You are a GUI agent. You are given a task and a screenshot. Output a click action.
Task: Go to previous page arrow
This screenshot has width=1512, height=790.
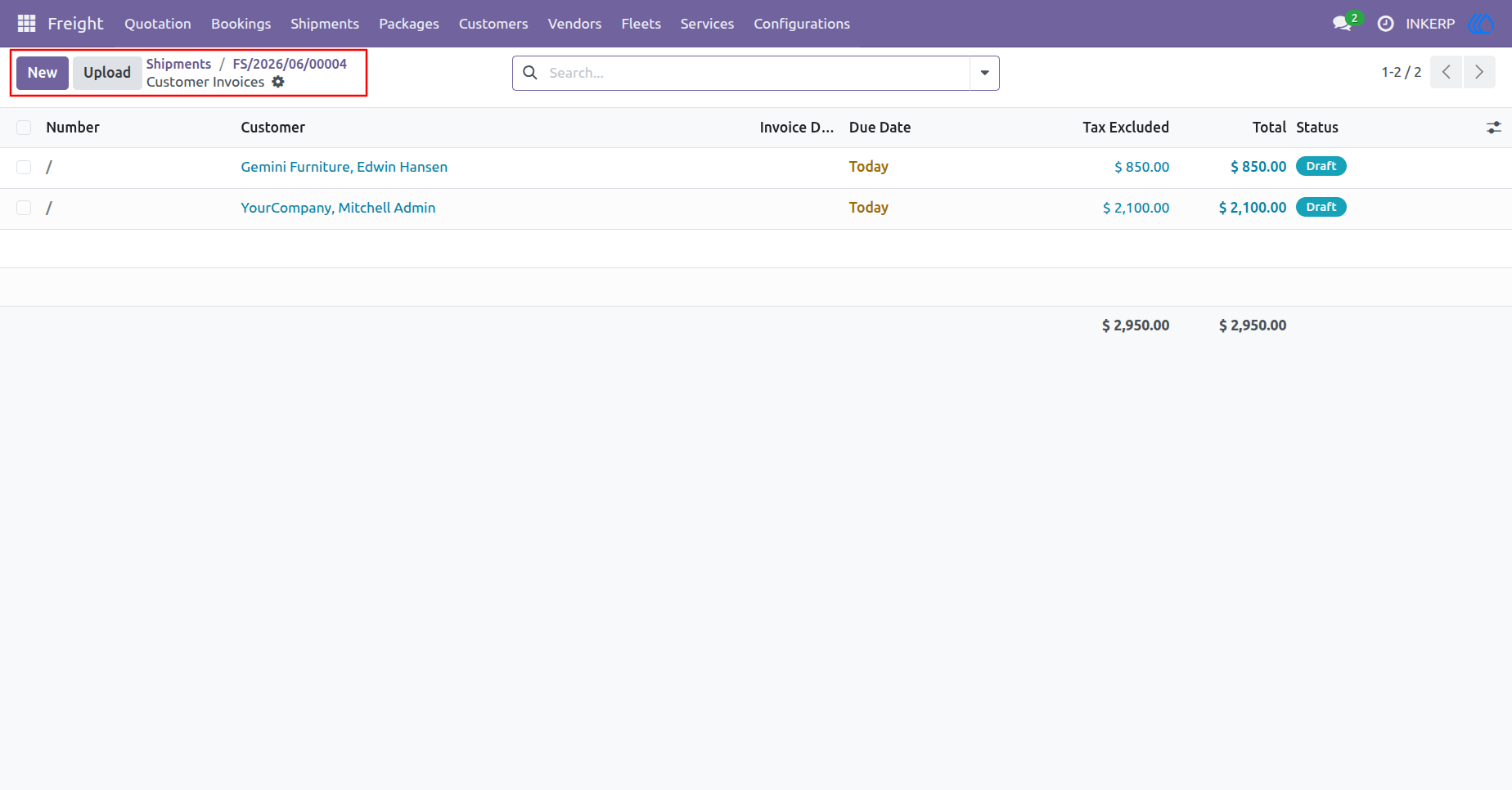pos(1446,72)
